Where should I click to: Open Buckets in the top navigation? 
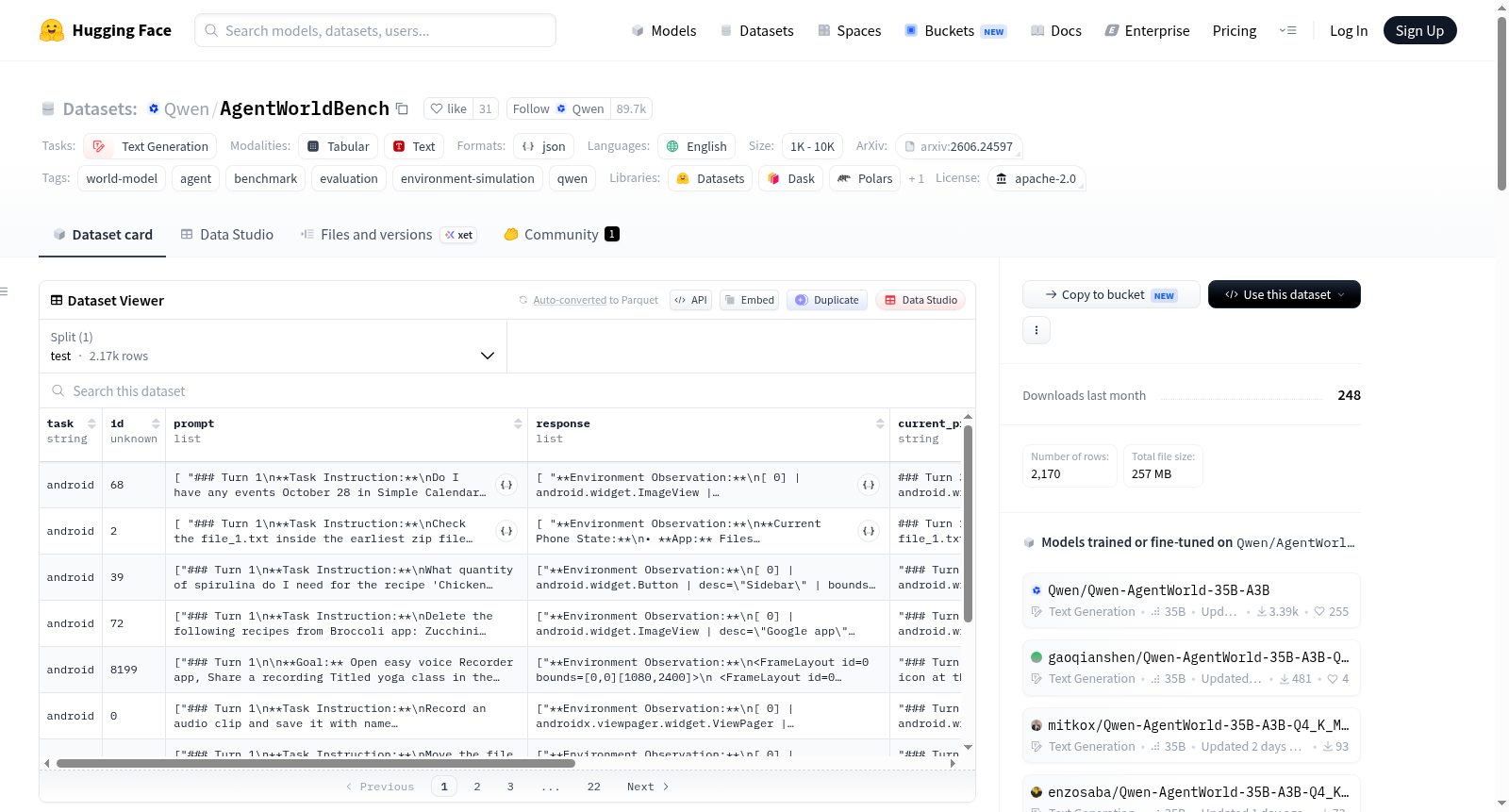[956, 31]
